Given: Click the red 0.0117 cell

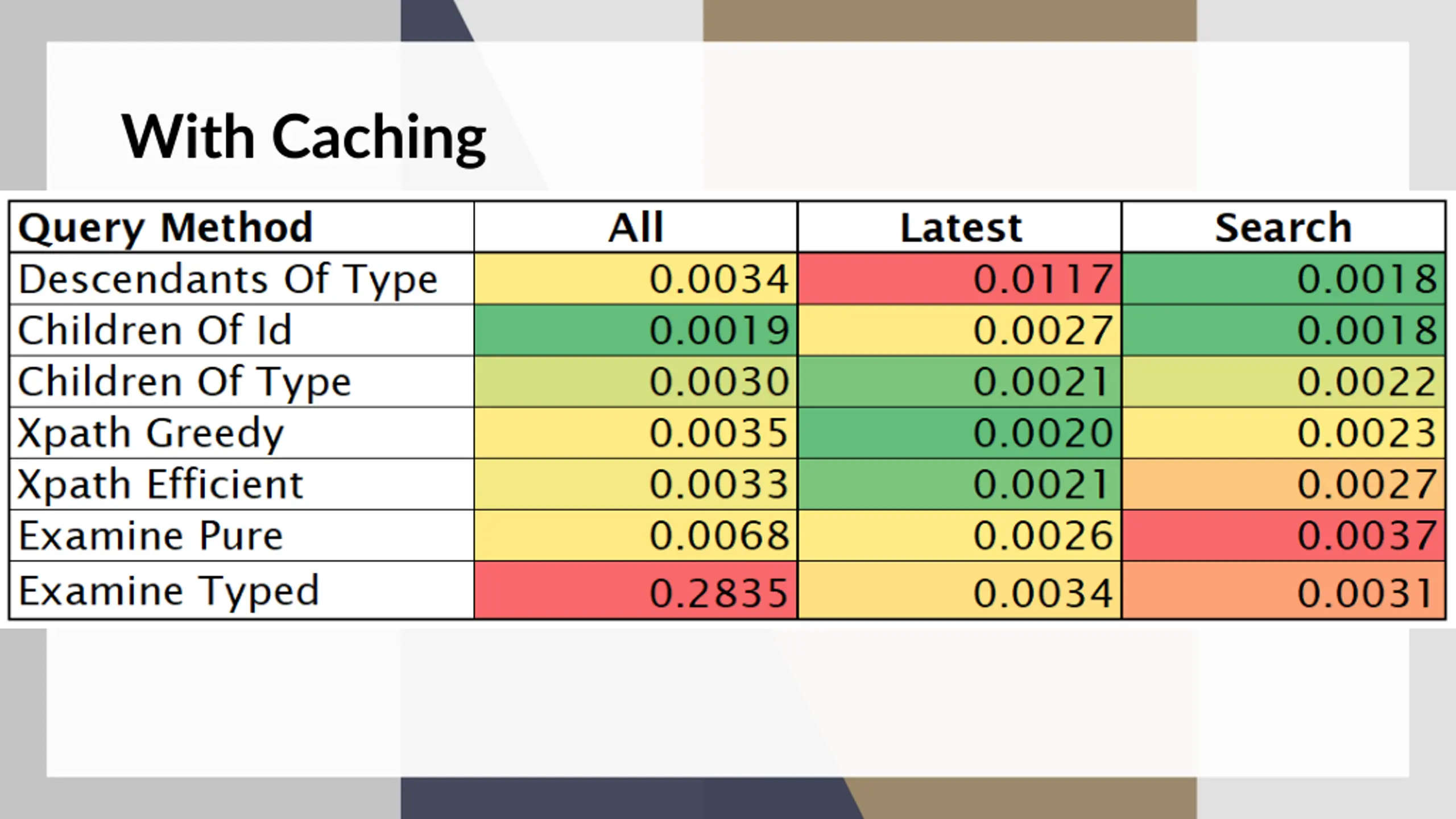Looking at the screenshot, I should [959, 279].
